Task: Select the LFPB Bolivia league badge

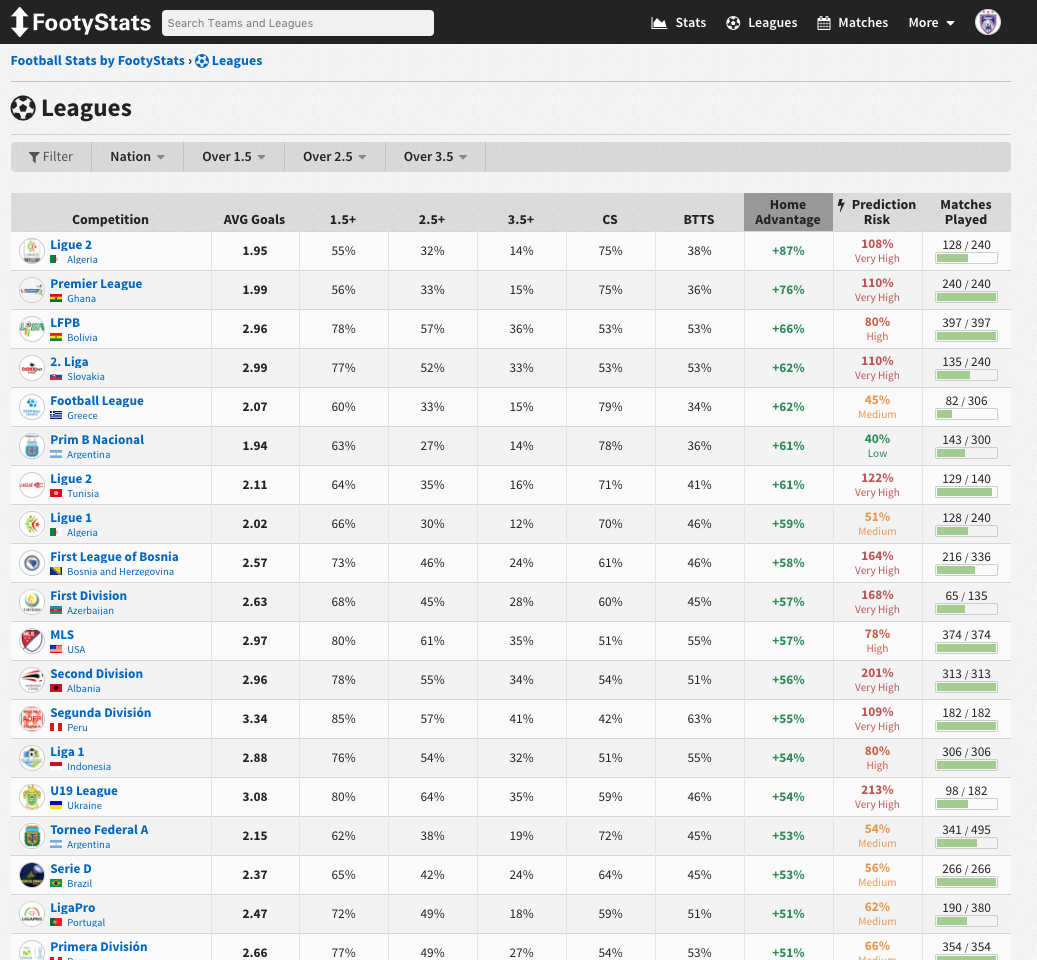Action: pos(31,328)
